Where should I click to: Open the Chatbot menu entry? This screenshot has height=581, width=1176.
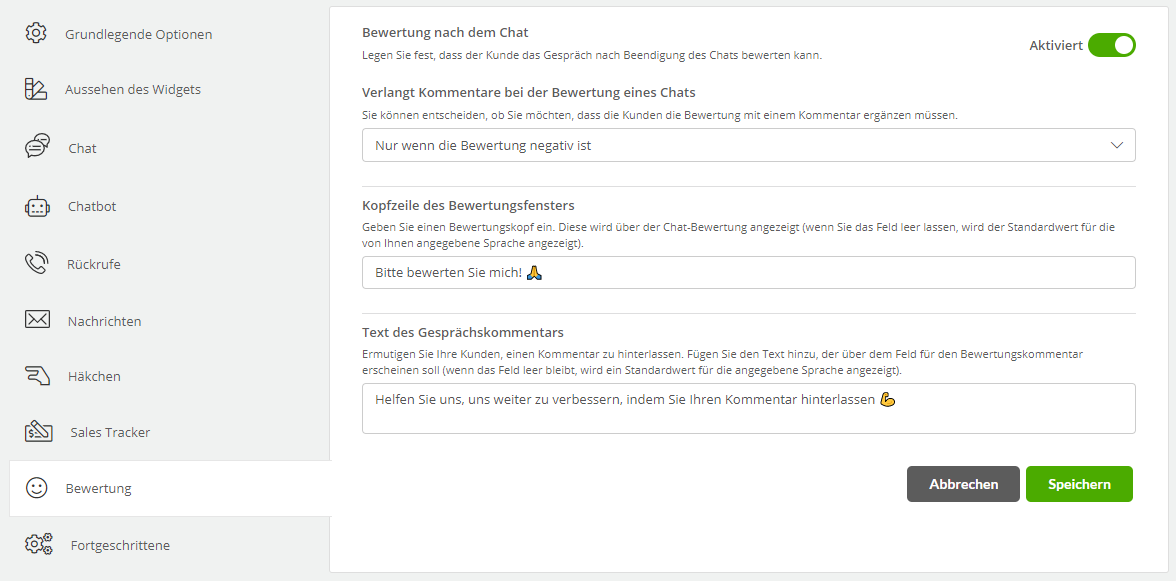point(92,206)
